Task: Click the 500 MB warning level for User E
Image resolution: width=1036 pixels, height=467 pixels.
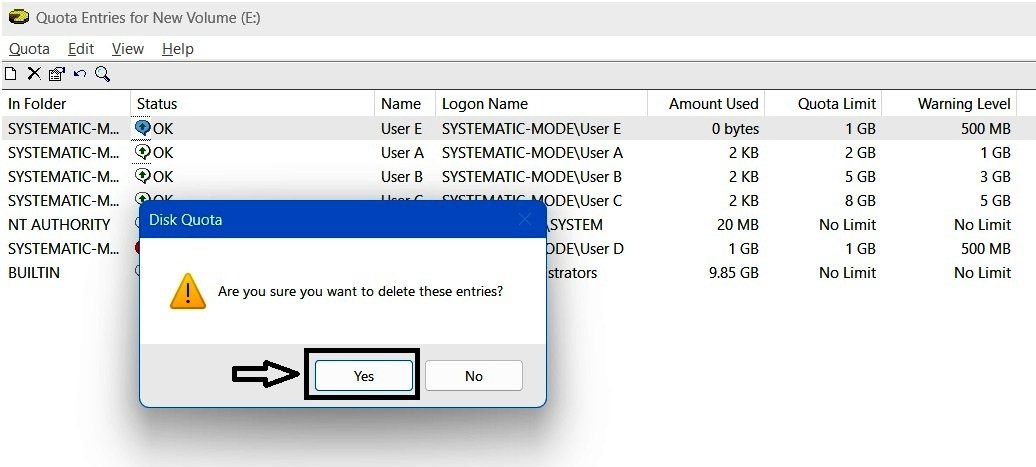Action: (x=986, y=129)
